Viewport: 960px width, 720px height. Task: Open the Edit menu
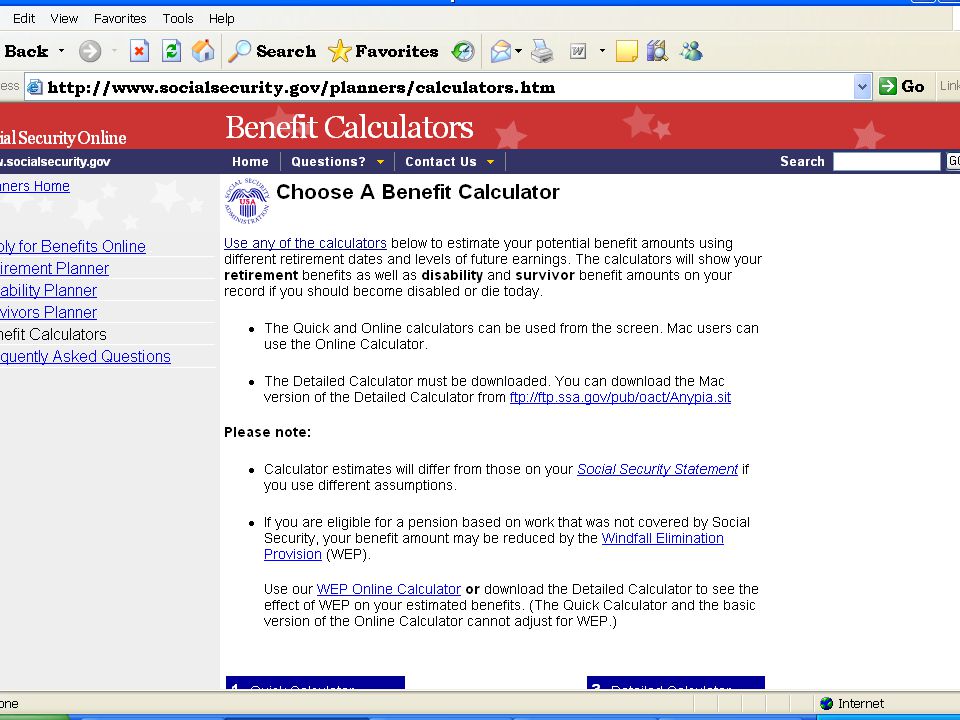[23, 18]
